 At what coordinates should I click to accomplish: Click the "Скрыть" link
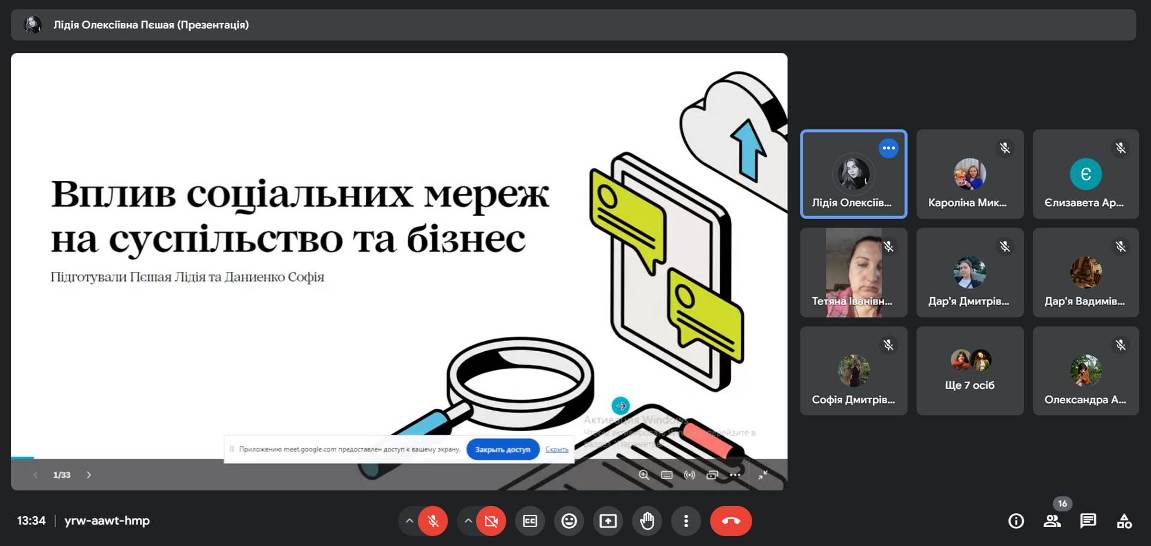[557, 450]
